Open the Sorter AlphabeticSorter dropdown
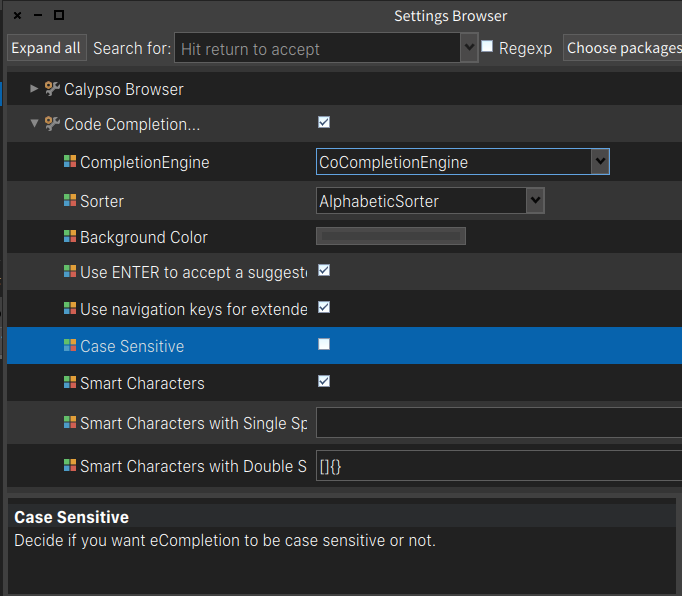 535,200
